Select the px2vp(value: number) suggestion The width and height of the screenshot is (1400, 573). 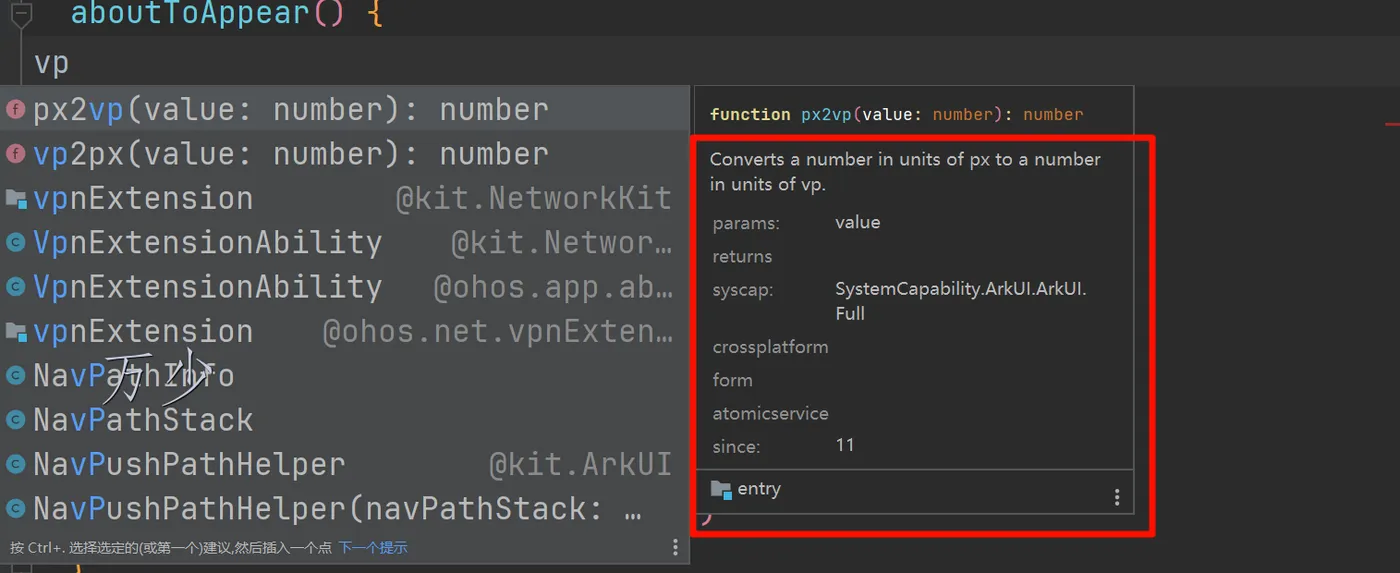coord(290,110)
